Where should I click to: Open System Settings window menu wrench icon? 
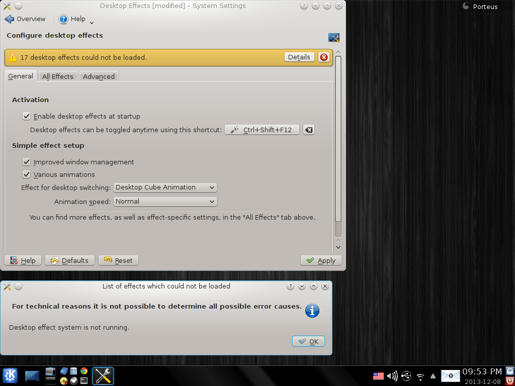[x=7, y=6]
